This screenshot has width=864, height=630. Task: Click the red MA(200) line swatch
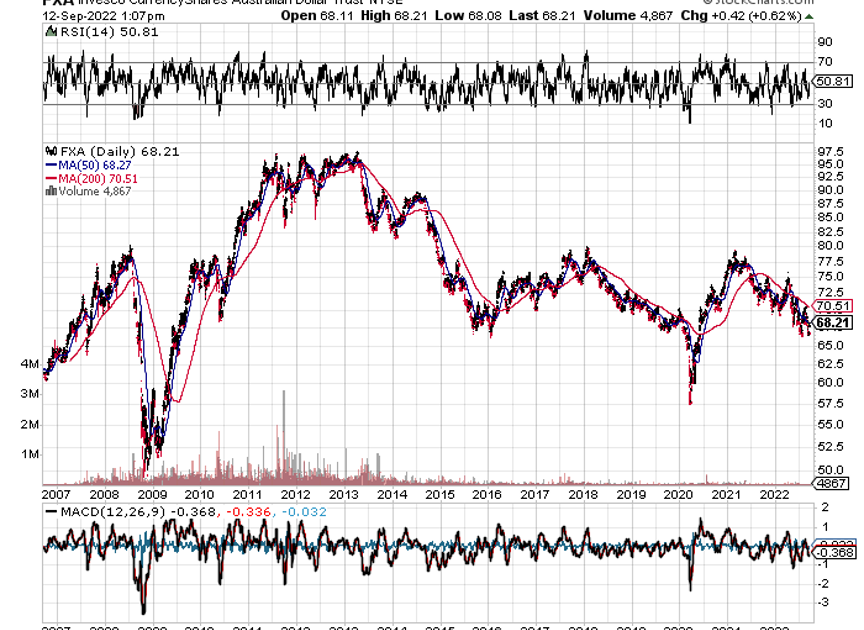click(x=50, y=178)
